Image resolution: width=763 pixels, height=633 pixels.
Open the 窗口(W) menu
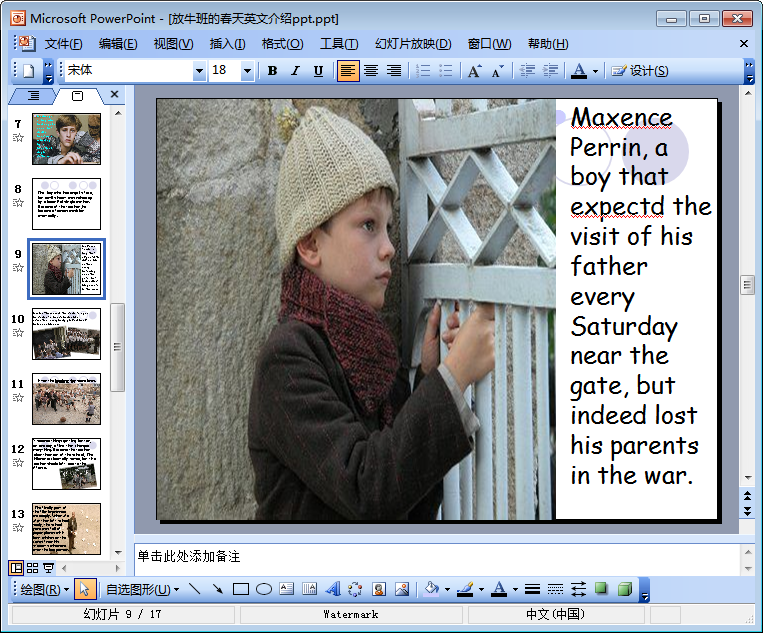pyautogui.click(x=489, y=44)
